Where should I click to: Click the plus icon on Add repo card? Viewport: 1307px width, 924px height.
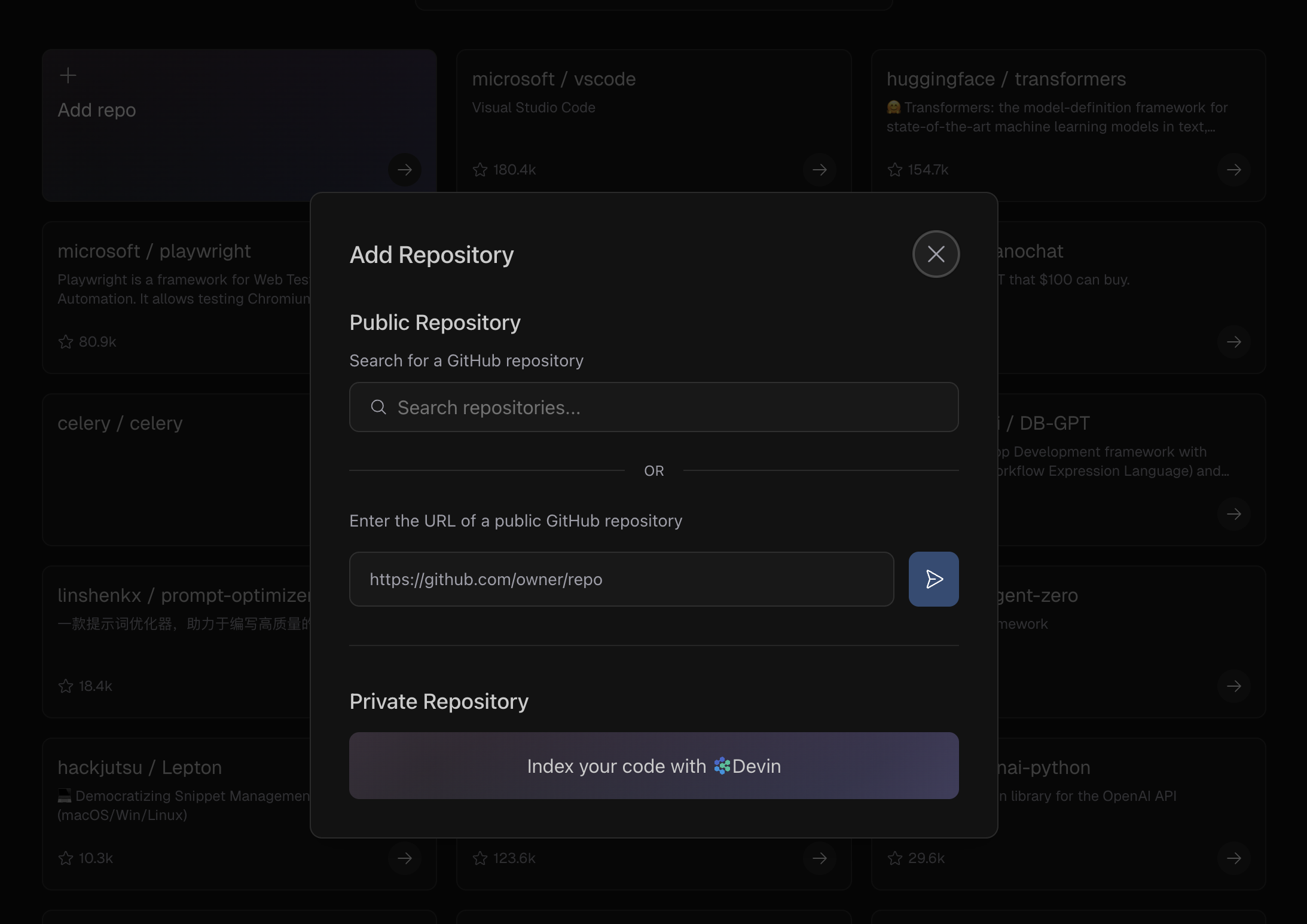(x=68, y=75)
